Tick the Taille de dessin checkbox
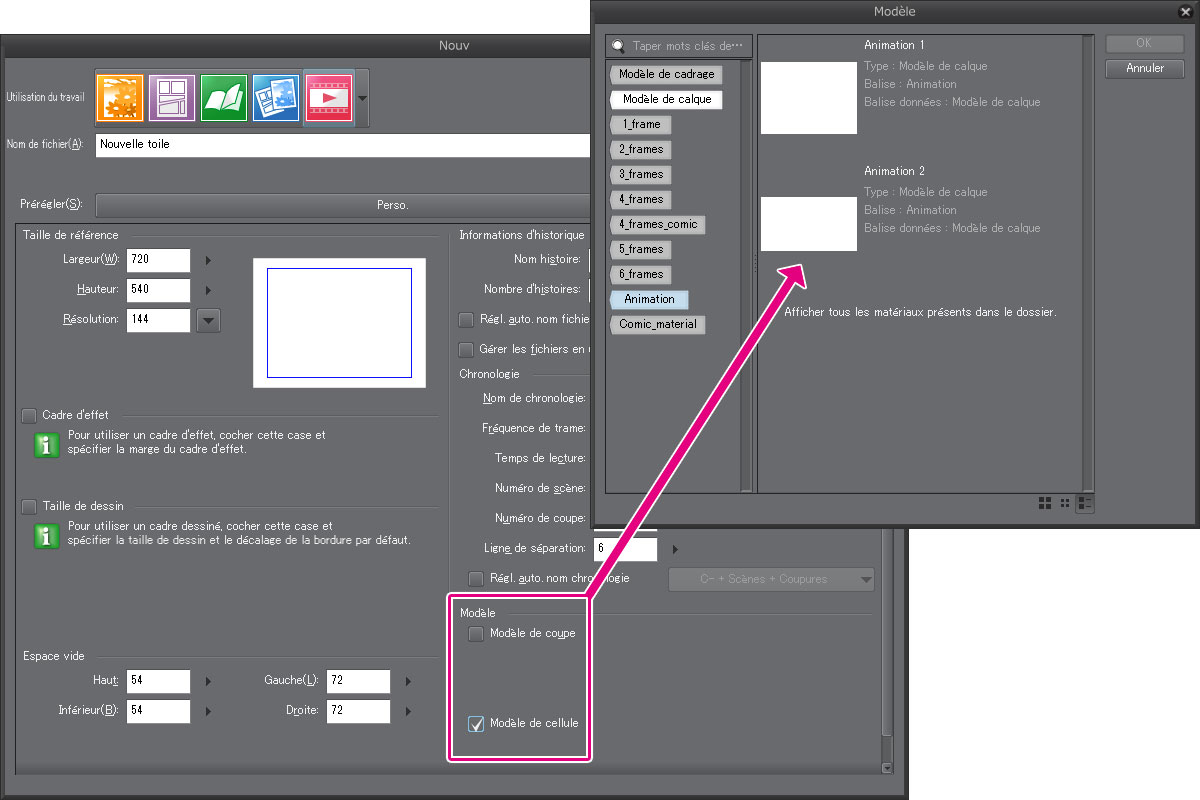Screen dimensions: 1200x800 29,507
